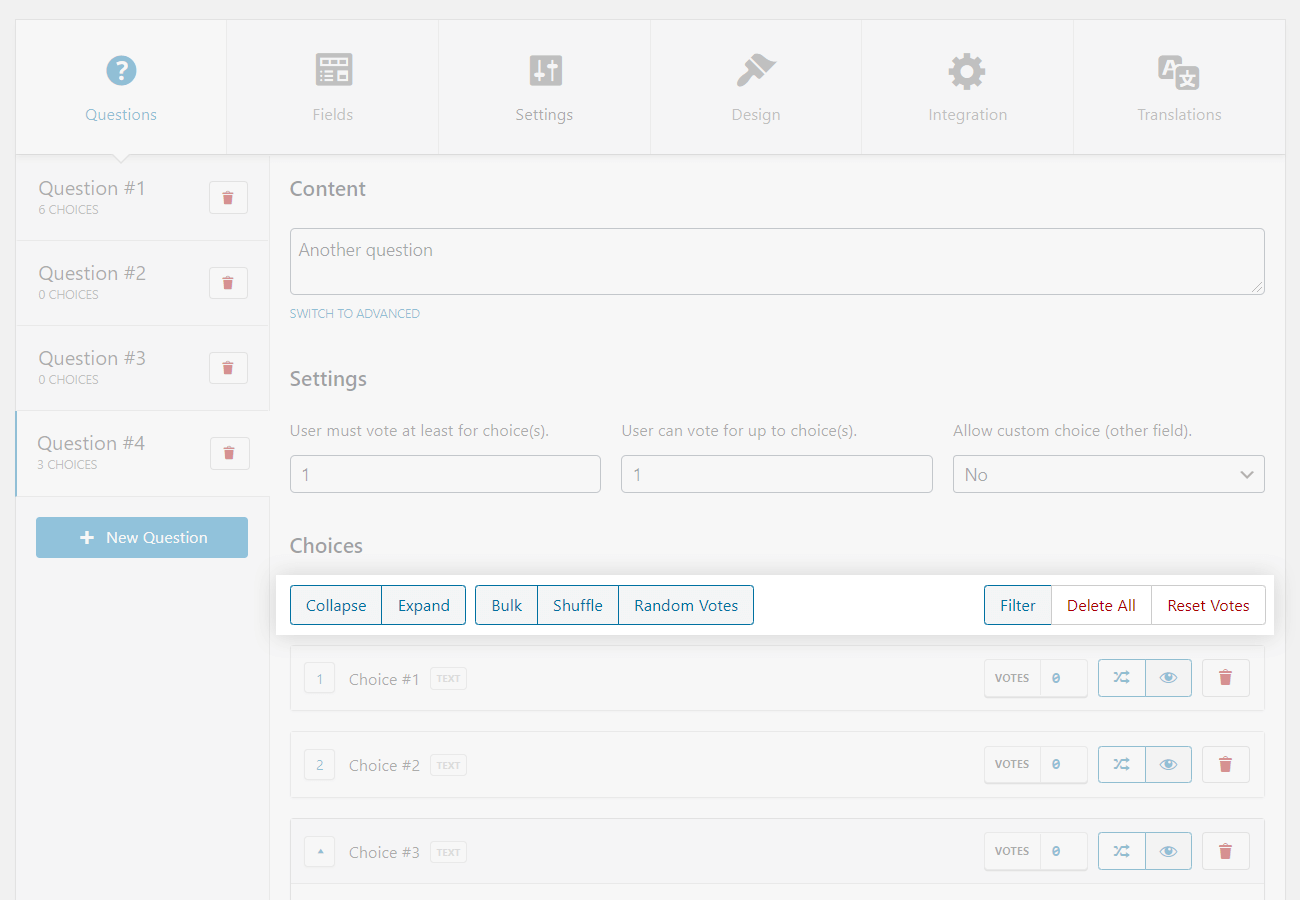Select Question #3 in the sidebar
1300x900 pixels.
(x=142, y=368)
